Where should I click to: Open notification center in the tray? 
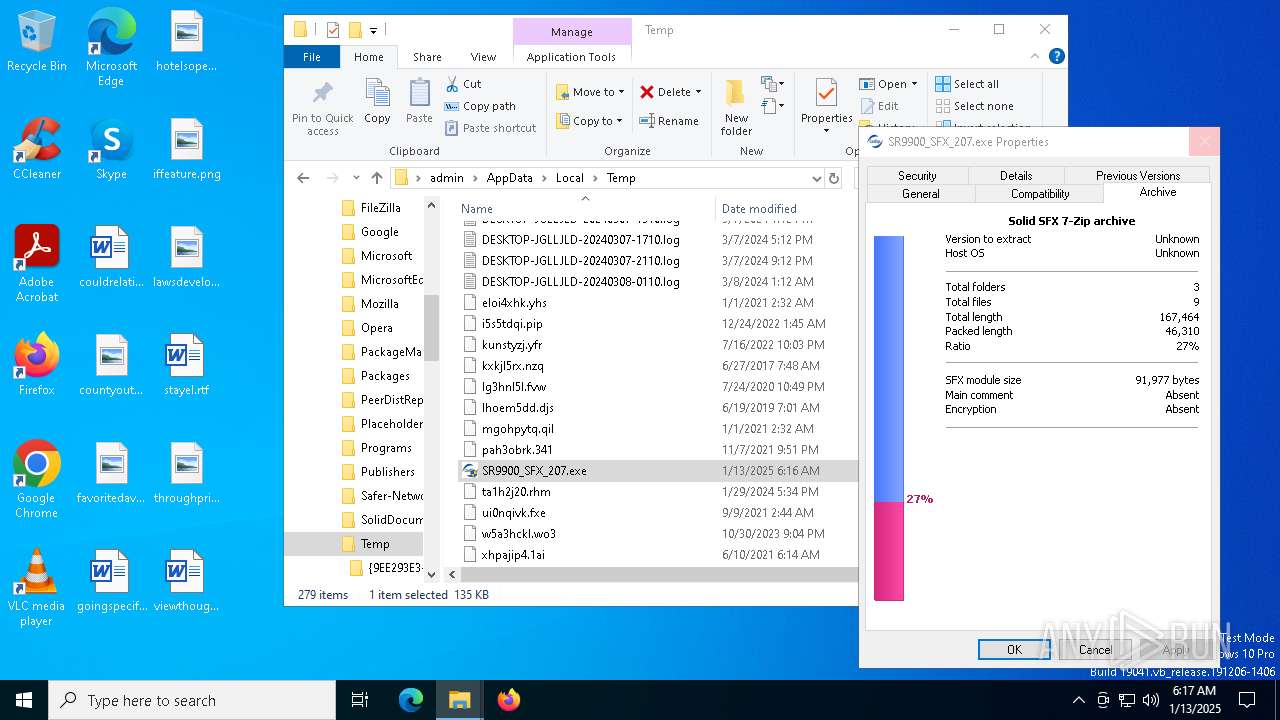(1247, 700)
